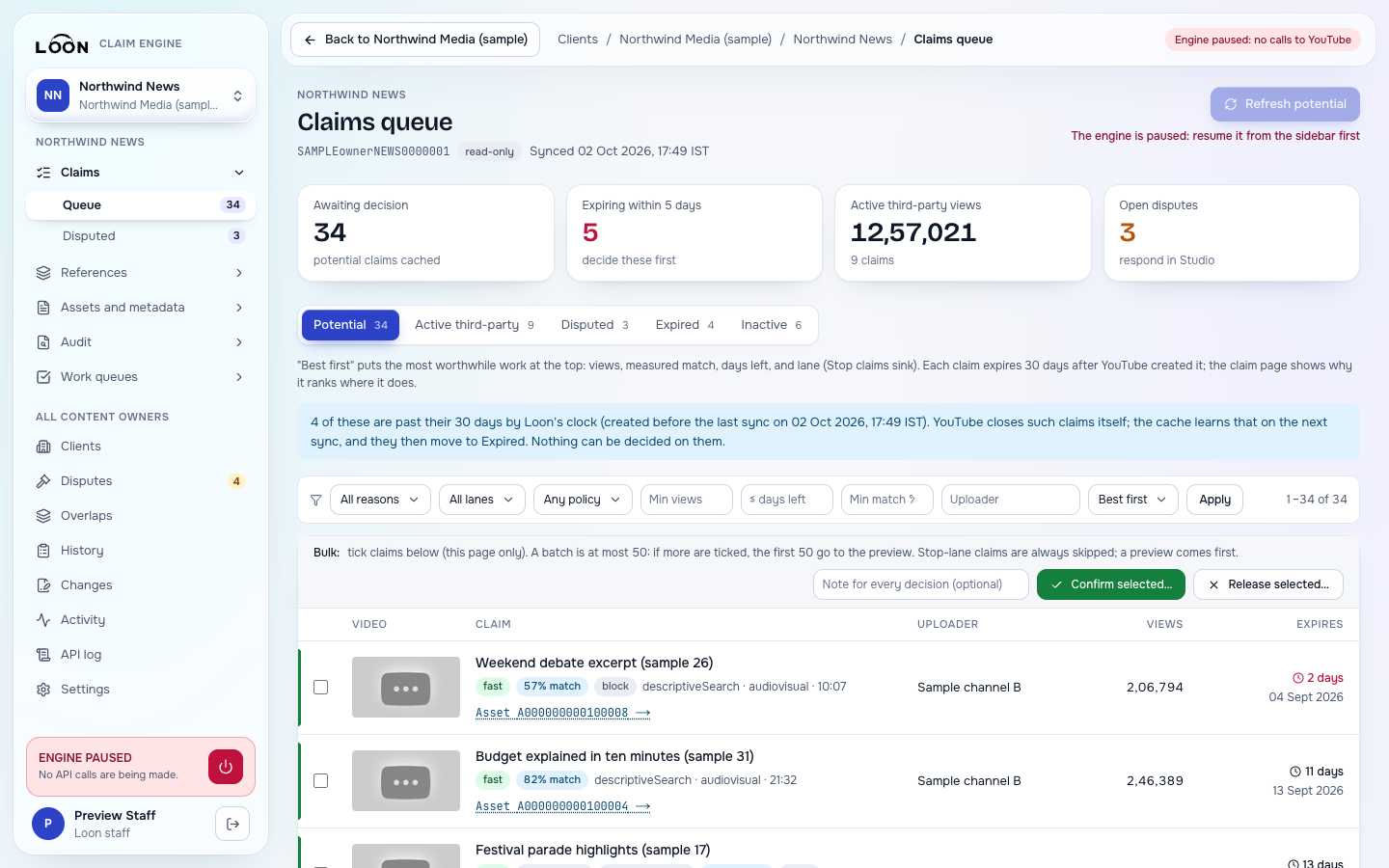
Task: Open the All reasons dropdown
Action: pos(380,500)
